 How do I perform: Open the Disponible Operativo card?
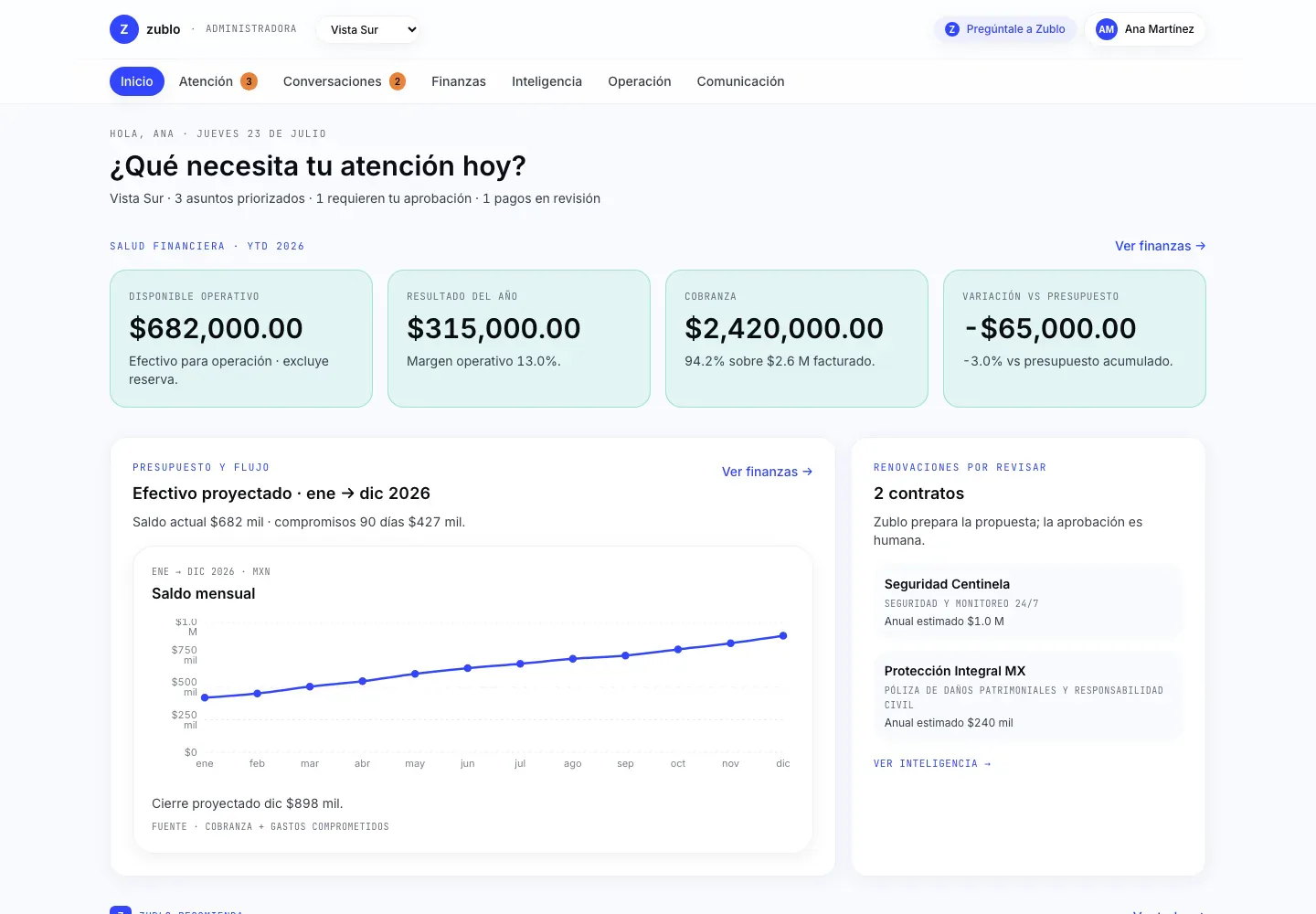pyautogui.click(x=241, y=338)
